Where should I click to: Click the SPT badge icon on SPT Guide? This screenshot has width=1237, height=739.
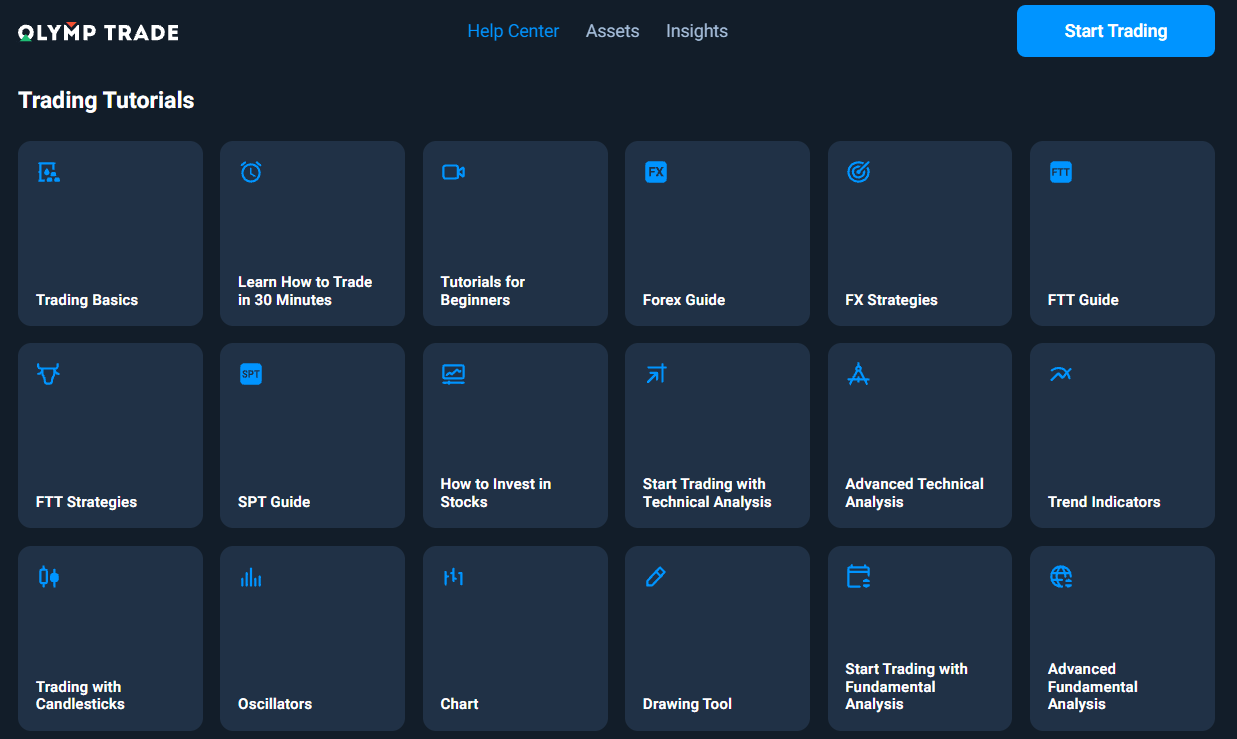coord(251,374)
